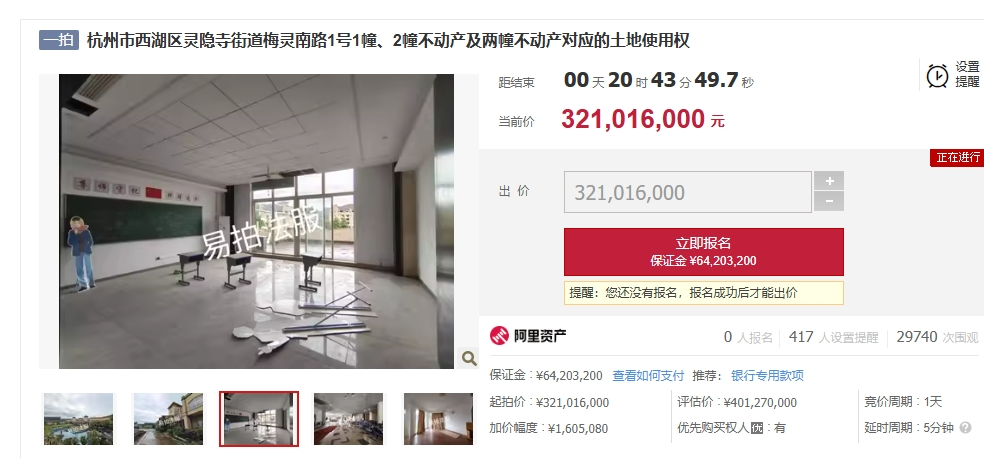
Task: Click the magnifier icon on main photo
Action: [x=469, y=358]
